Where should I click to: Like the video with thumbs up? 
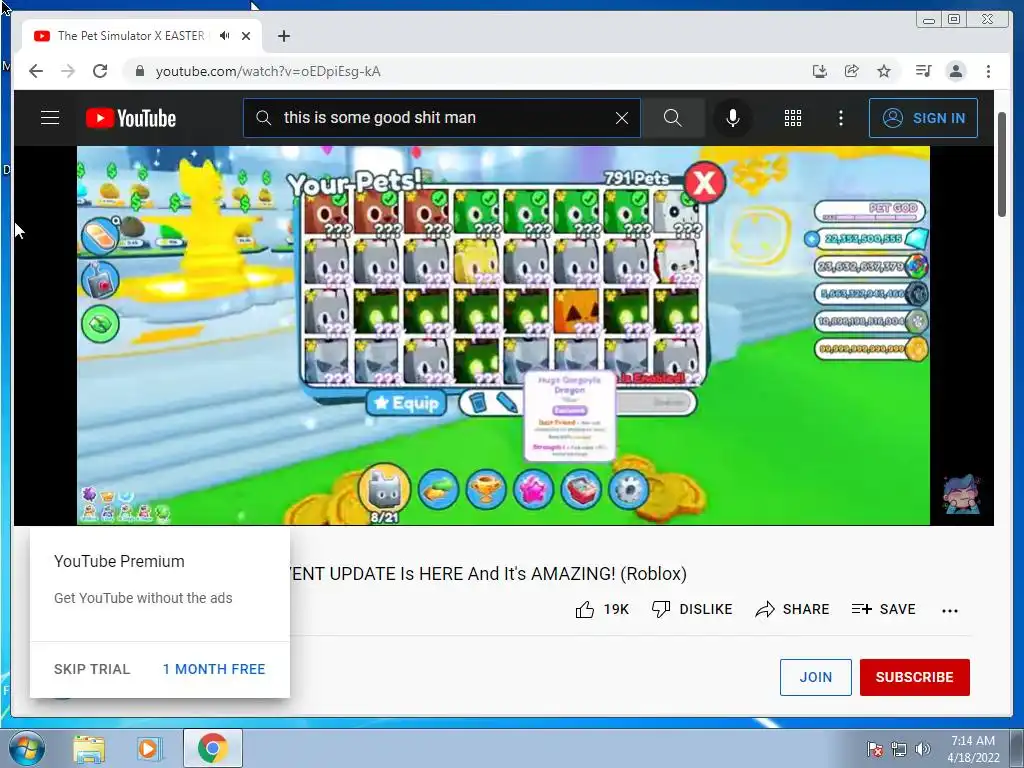pyautogui.click(x=584, y=609)
